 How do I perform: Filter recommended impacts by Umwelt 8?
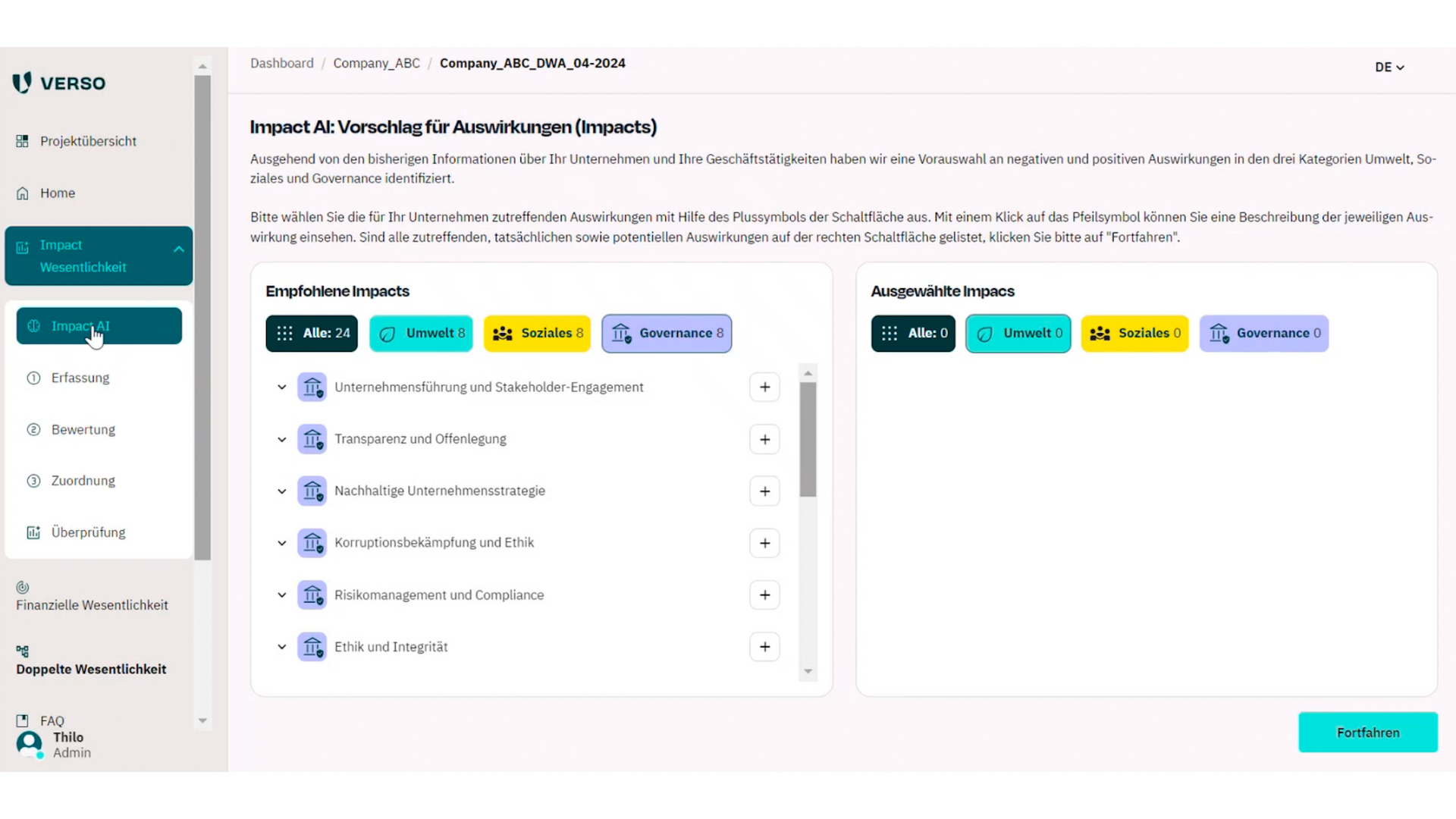(x=422, y=334)
